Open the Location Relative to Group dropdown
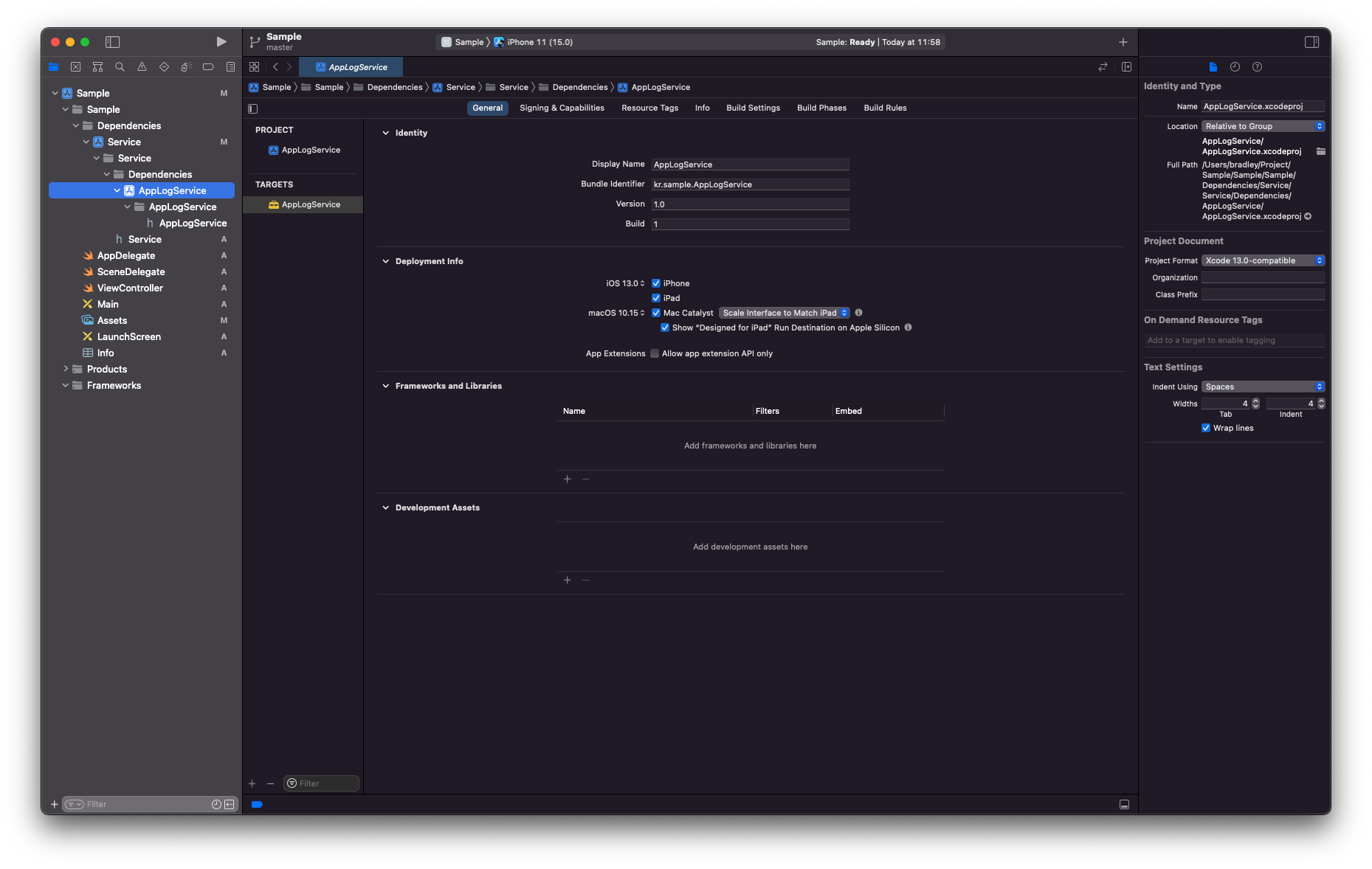Viewport: 1372px width, 869px height. coord(1263,126)
